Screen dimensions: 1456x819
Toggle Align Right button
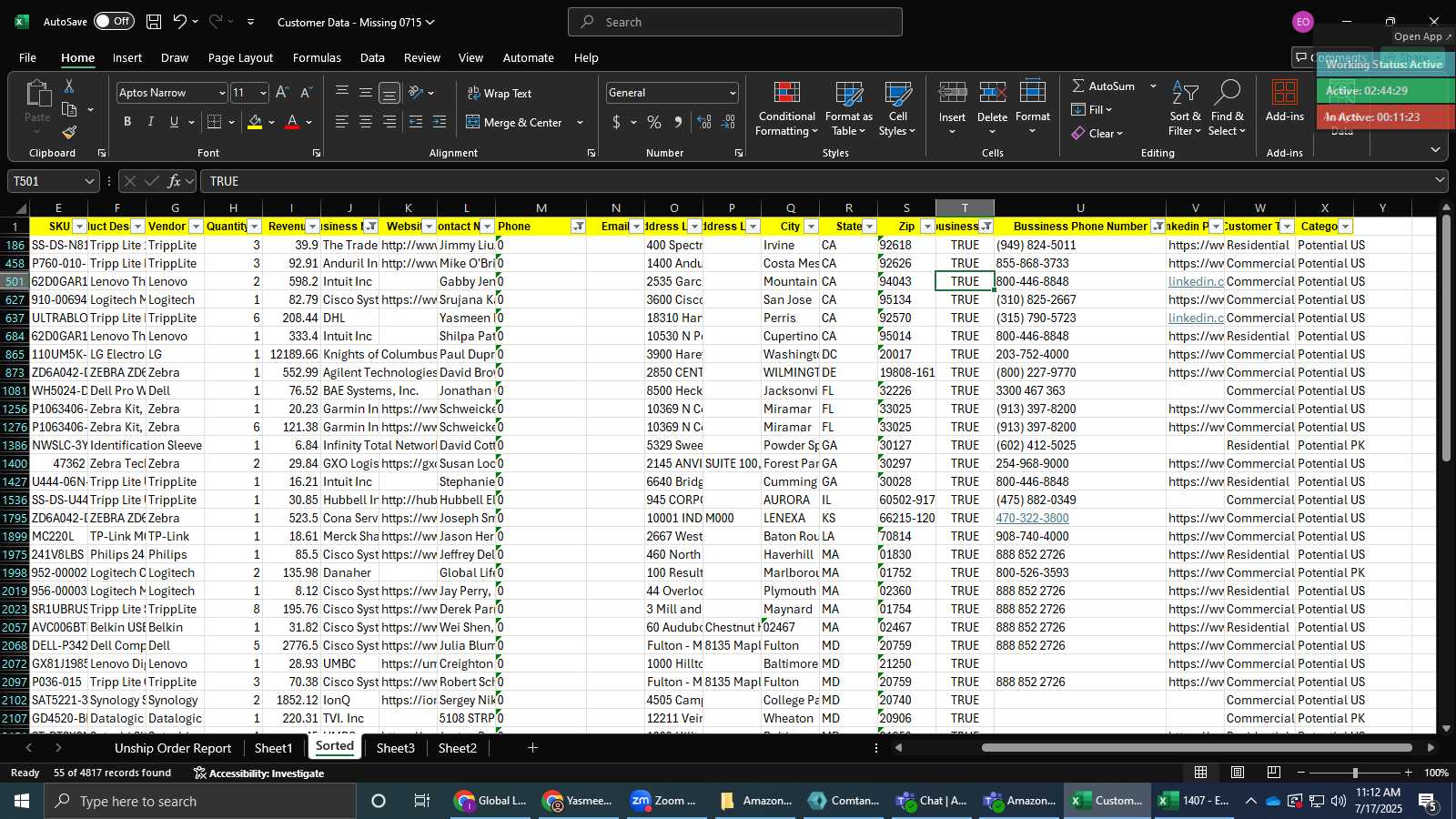point(389,122)
